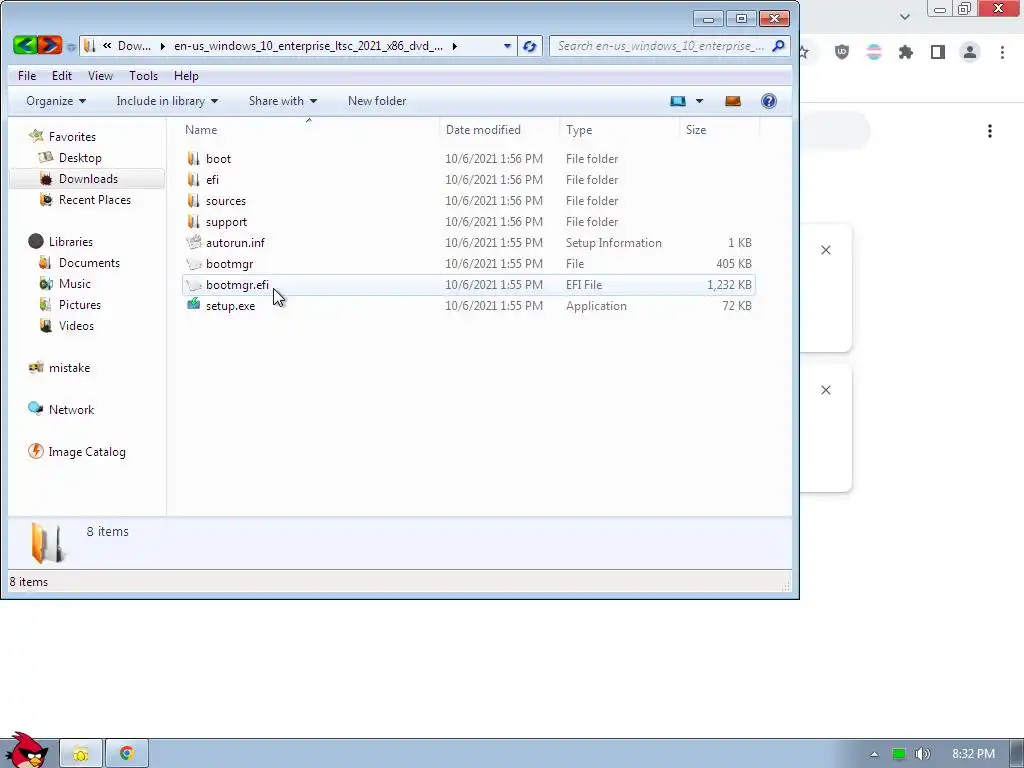Open the address bar history dropdown
The width and height of the screenshot is (1024, 768).
507,46
